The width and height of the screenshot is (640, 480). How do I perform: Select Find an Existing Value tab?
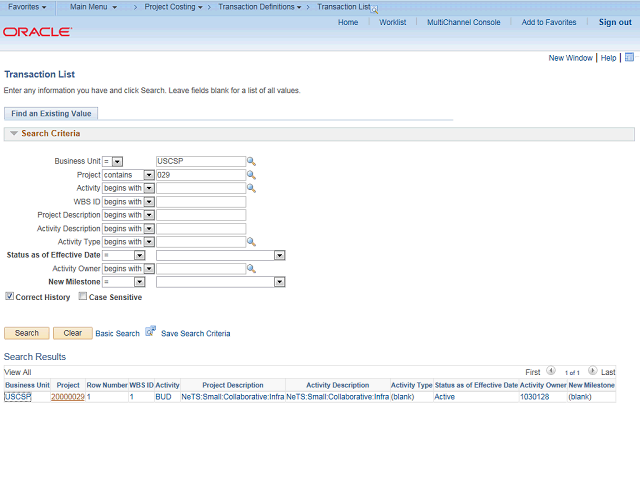click(51, 113)
